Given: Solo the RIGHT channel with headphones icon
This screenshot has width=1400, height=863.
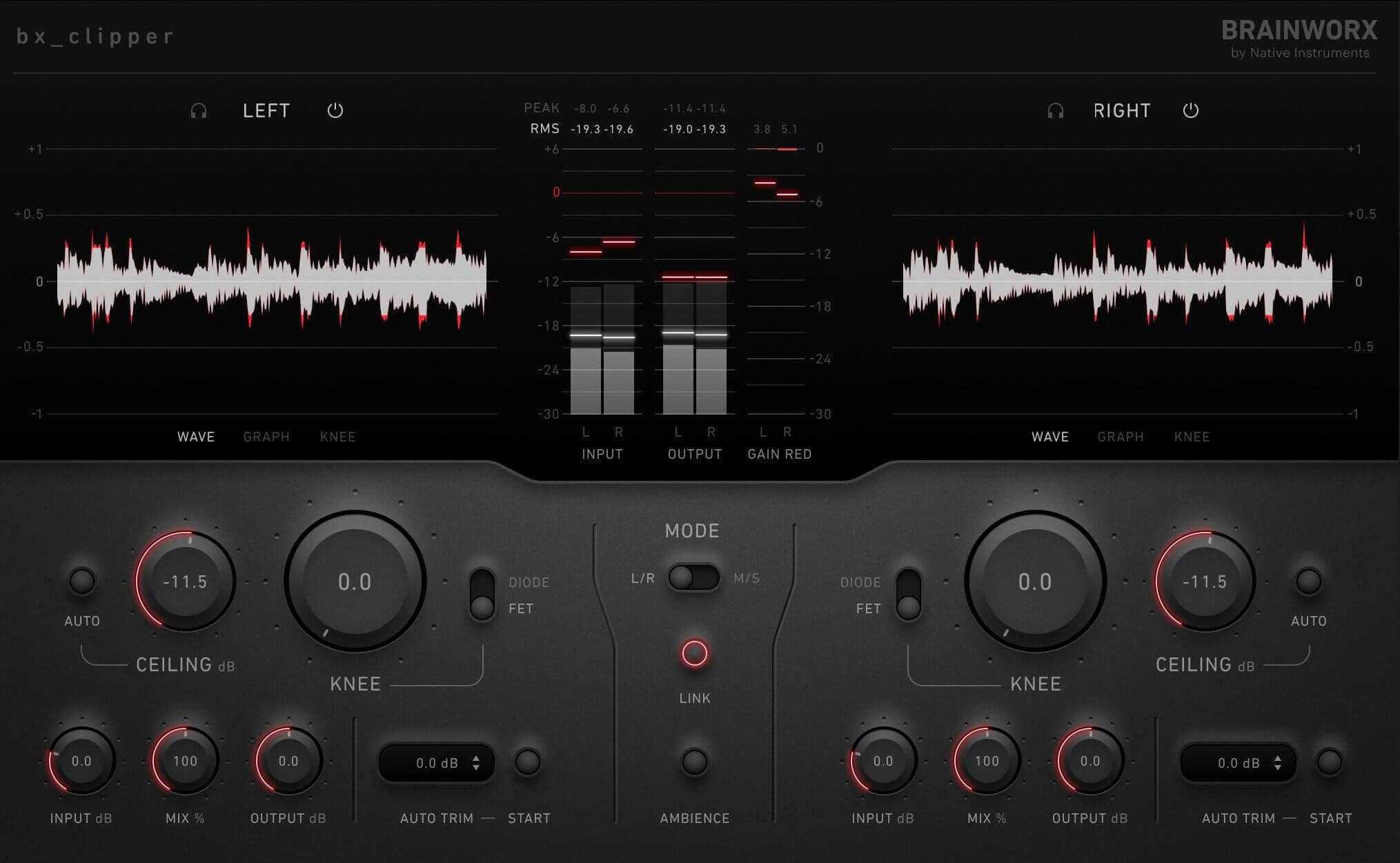Looking at the screenshot, I should (1056, 111).
